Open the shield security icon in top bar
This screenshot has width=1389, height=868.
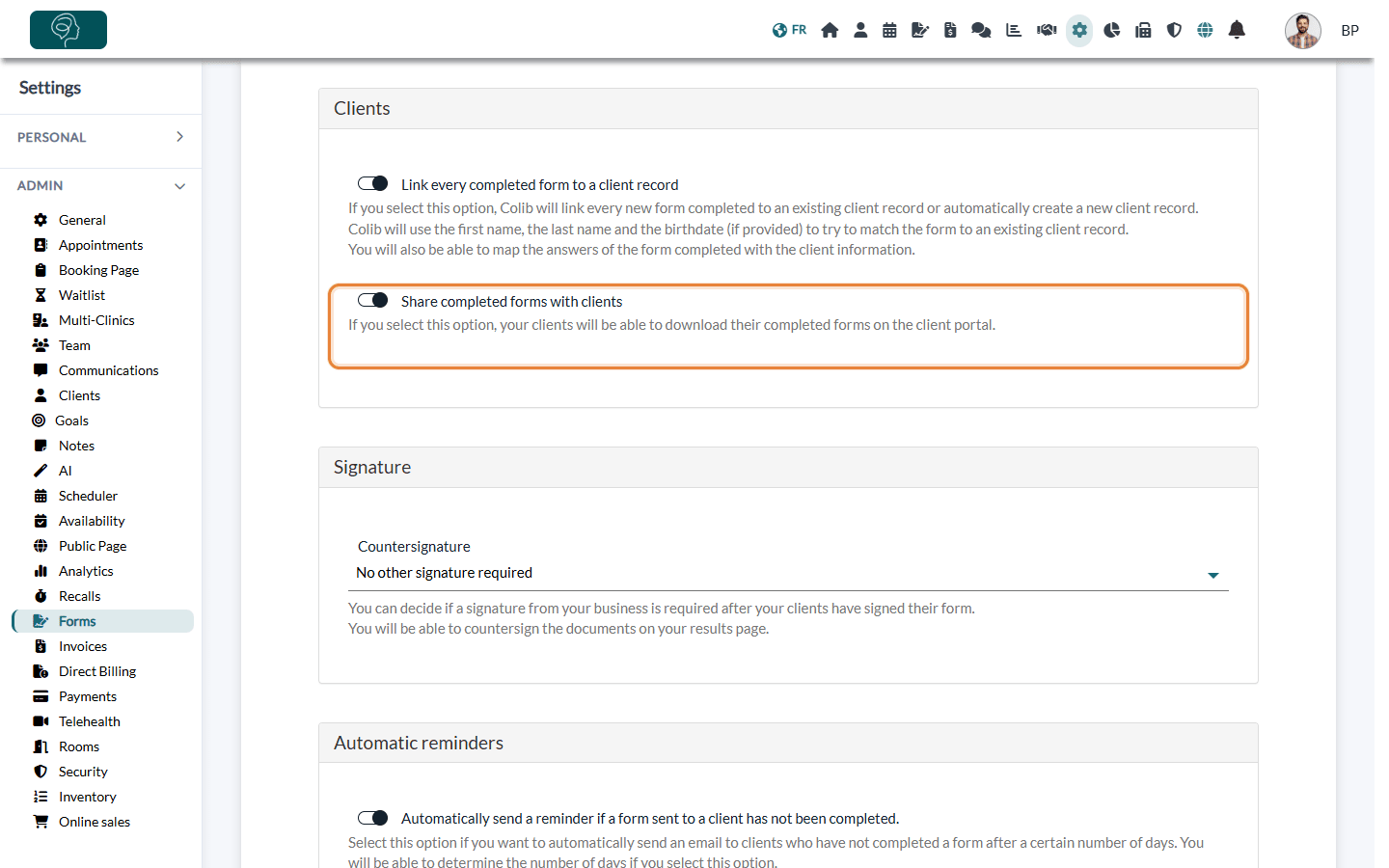(x=1174, y=30)
